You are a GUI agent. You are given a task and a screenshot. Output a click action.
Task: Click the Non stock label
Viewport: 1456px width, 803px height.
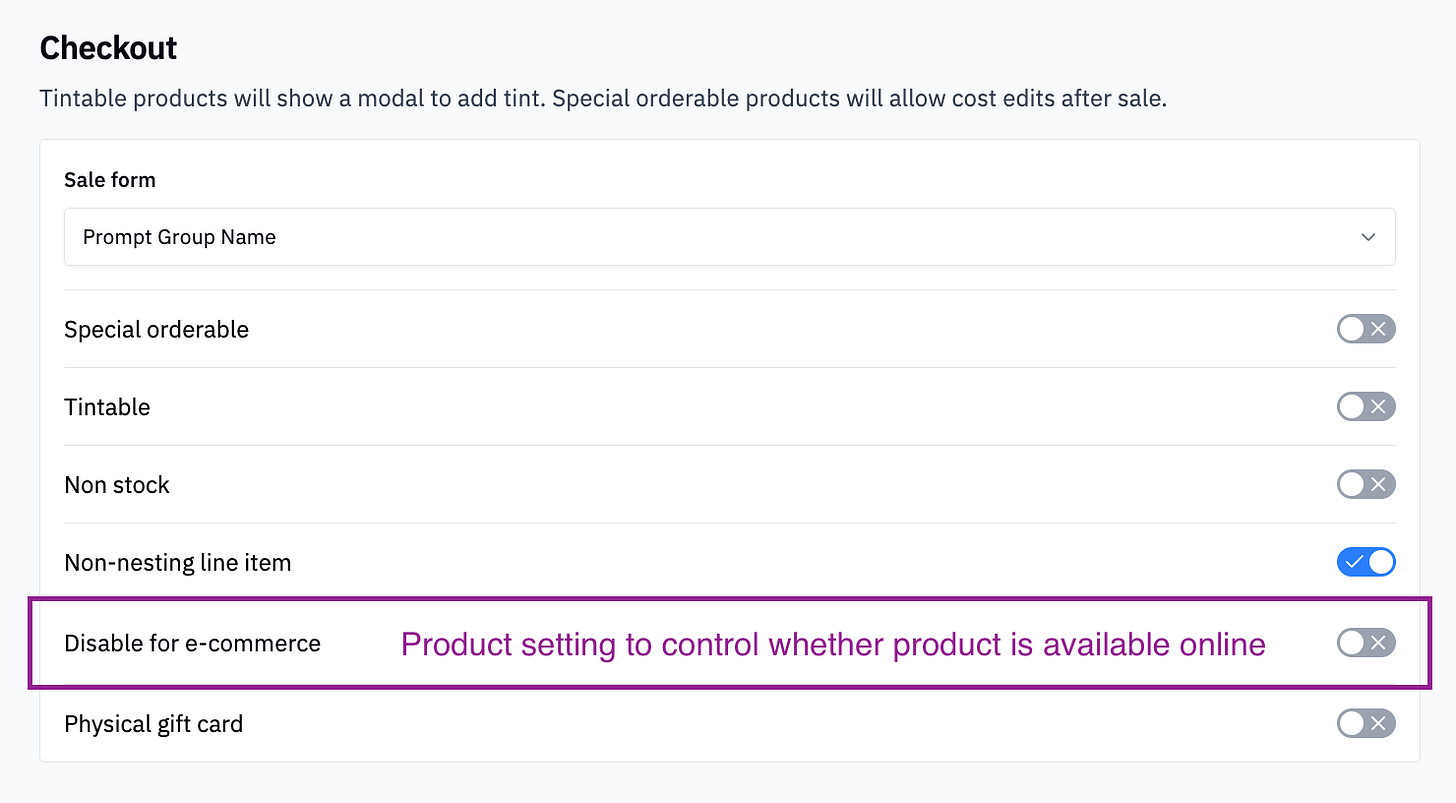point(117,485)
